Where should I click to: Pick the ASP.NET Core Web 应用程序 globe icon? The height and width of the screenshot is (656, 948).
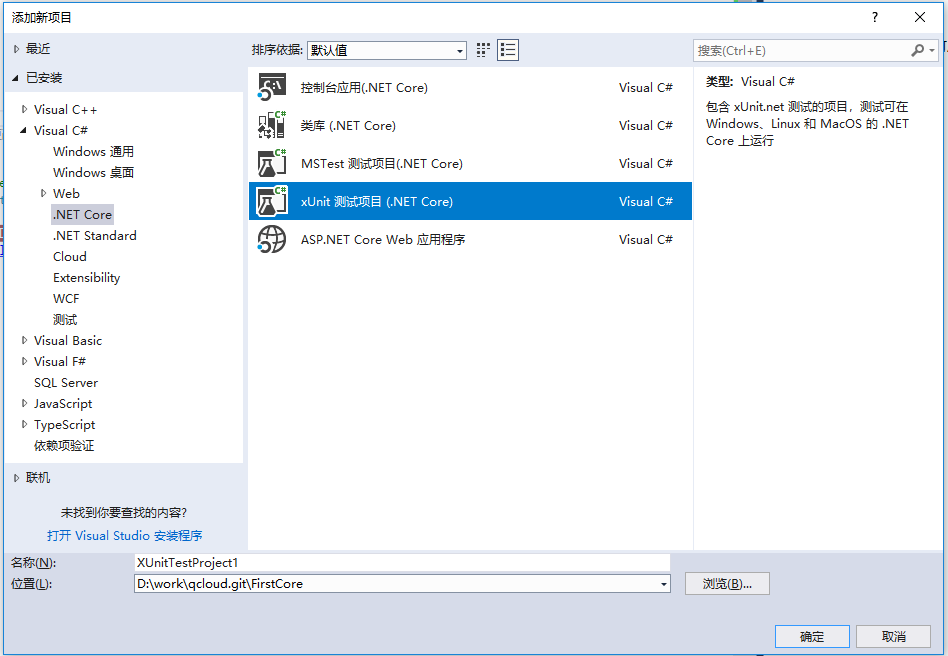pos(271,239)
